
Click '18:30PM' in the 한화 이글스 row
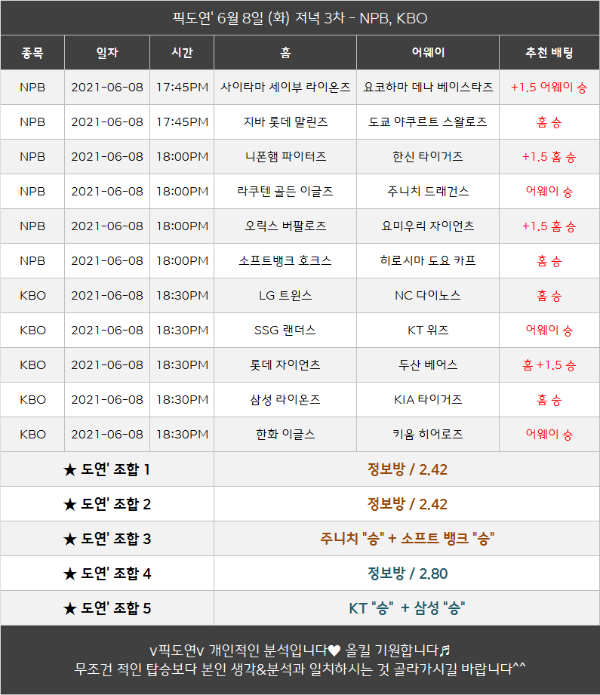[x=182, y=434]
